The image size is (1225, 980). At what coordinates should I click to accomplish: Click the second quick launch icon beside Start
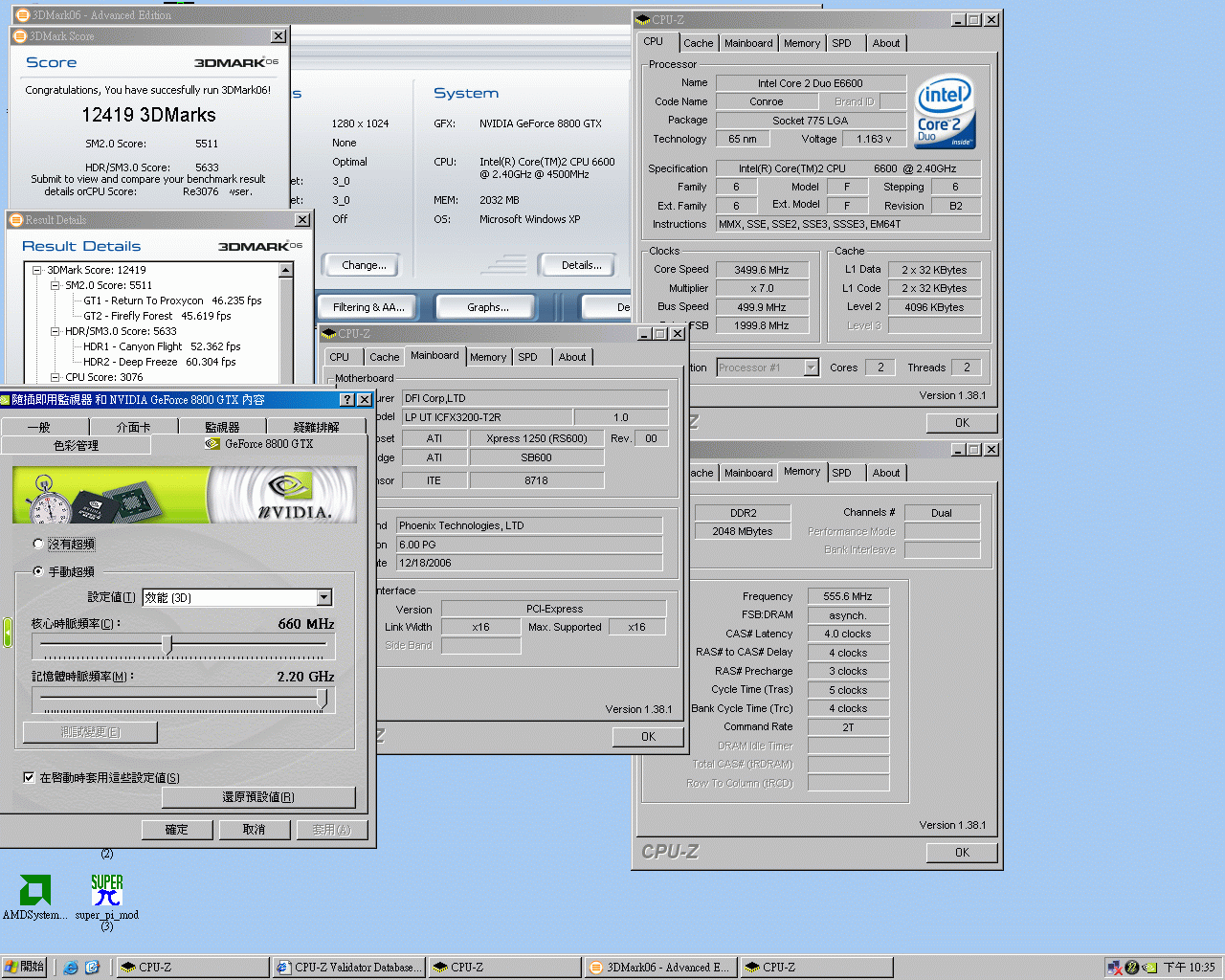92,968
